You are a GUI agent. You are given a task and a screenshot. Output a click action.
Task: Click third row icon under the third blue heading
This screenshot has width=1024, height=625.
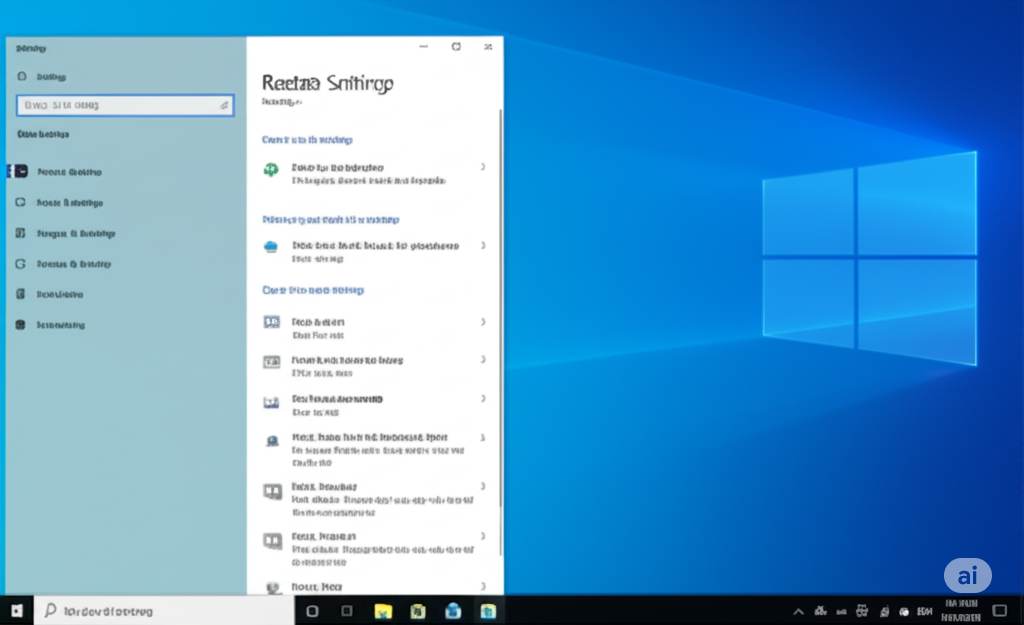point(272,402)
